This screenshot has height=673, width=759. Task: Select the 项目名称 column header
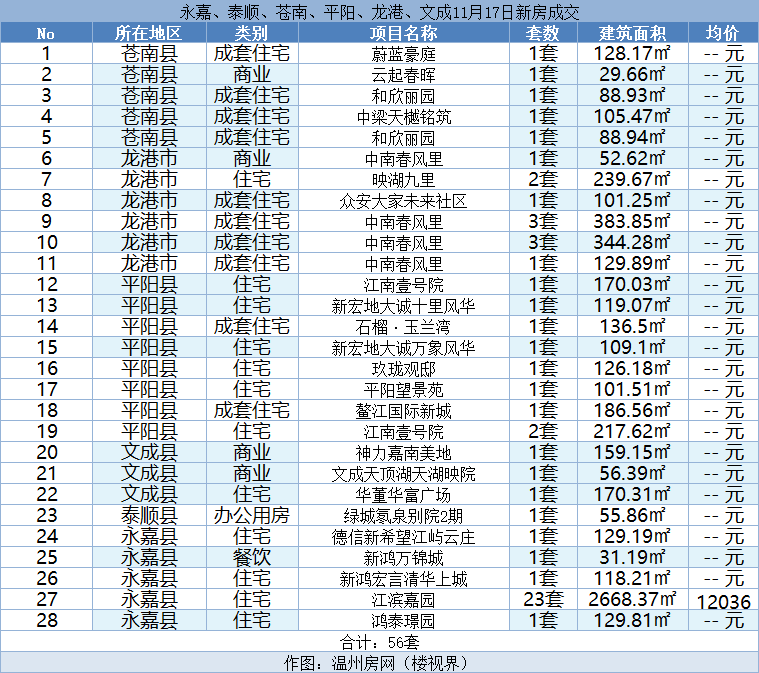(x=403, y=33)
